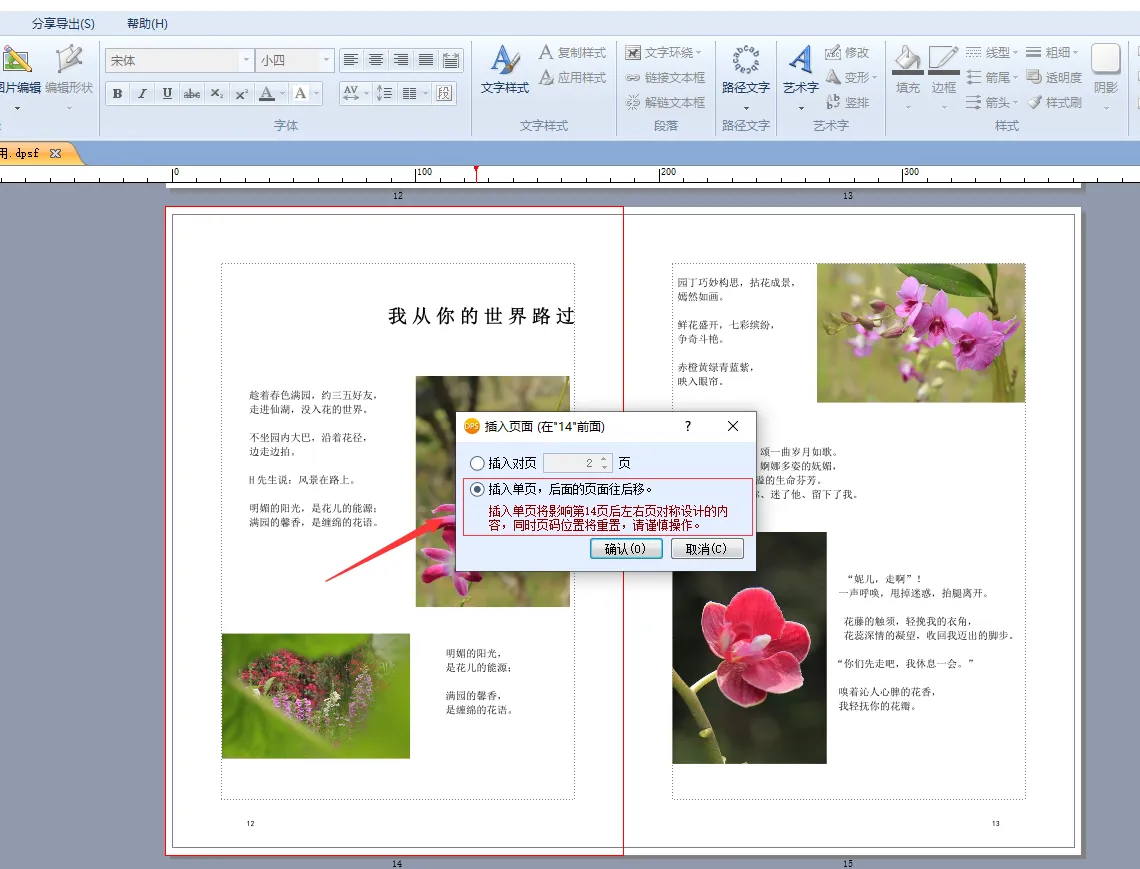Screen dimensions: 1140x869
Task: Apply italic text formatting
Action: (142, 94)
